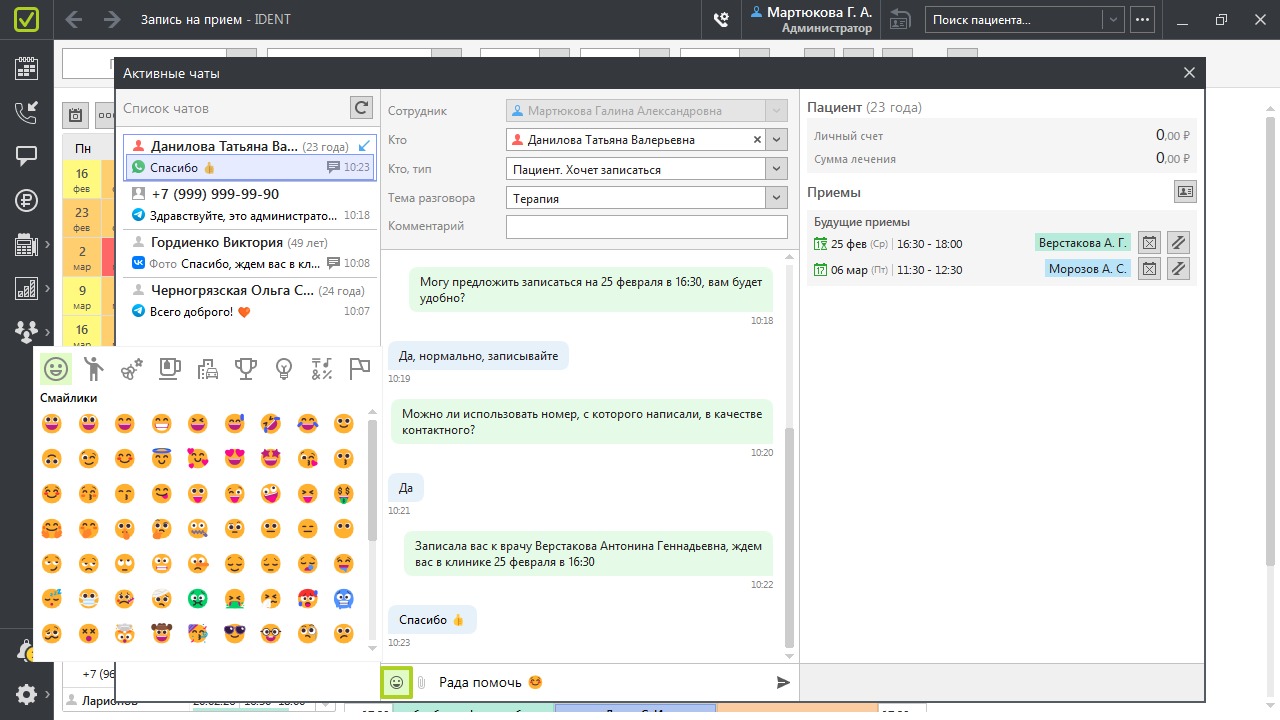Open chats from the left sidebar
This screenshot has height=720, width=1280.
click(x=26, y=156)
